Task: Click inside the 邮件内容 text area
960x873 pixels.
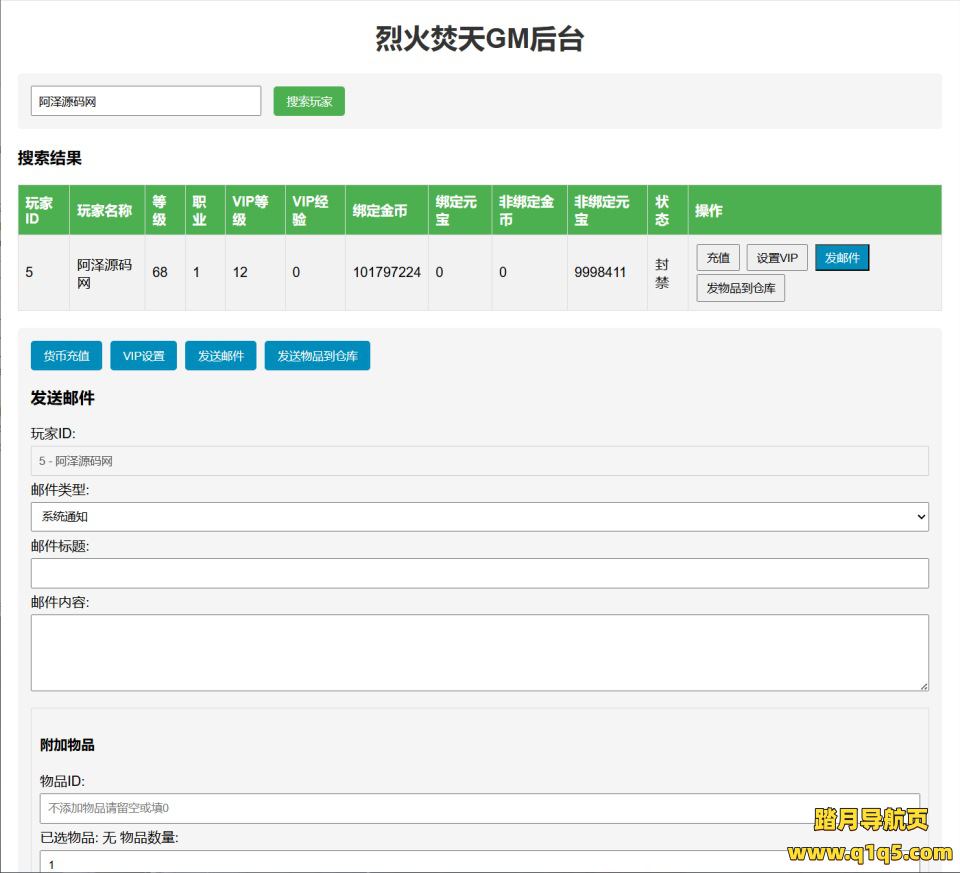Action: 480,652
